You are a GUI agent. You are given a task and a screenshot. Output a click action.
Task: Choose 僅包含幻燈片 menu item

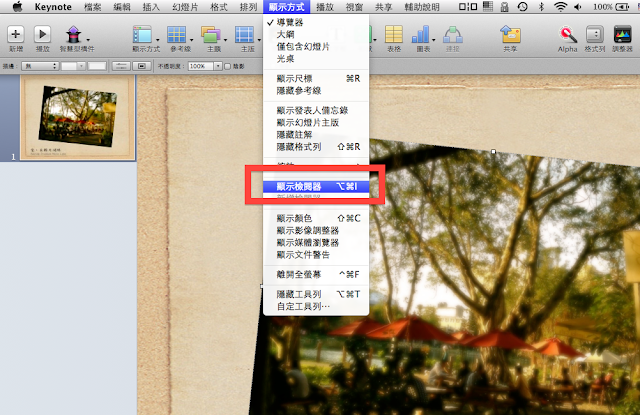pyautogui.click(x=316, y=47)
